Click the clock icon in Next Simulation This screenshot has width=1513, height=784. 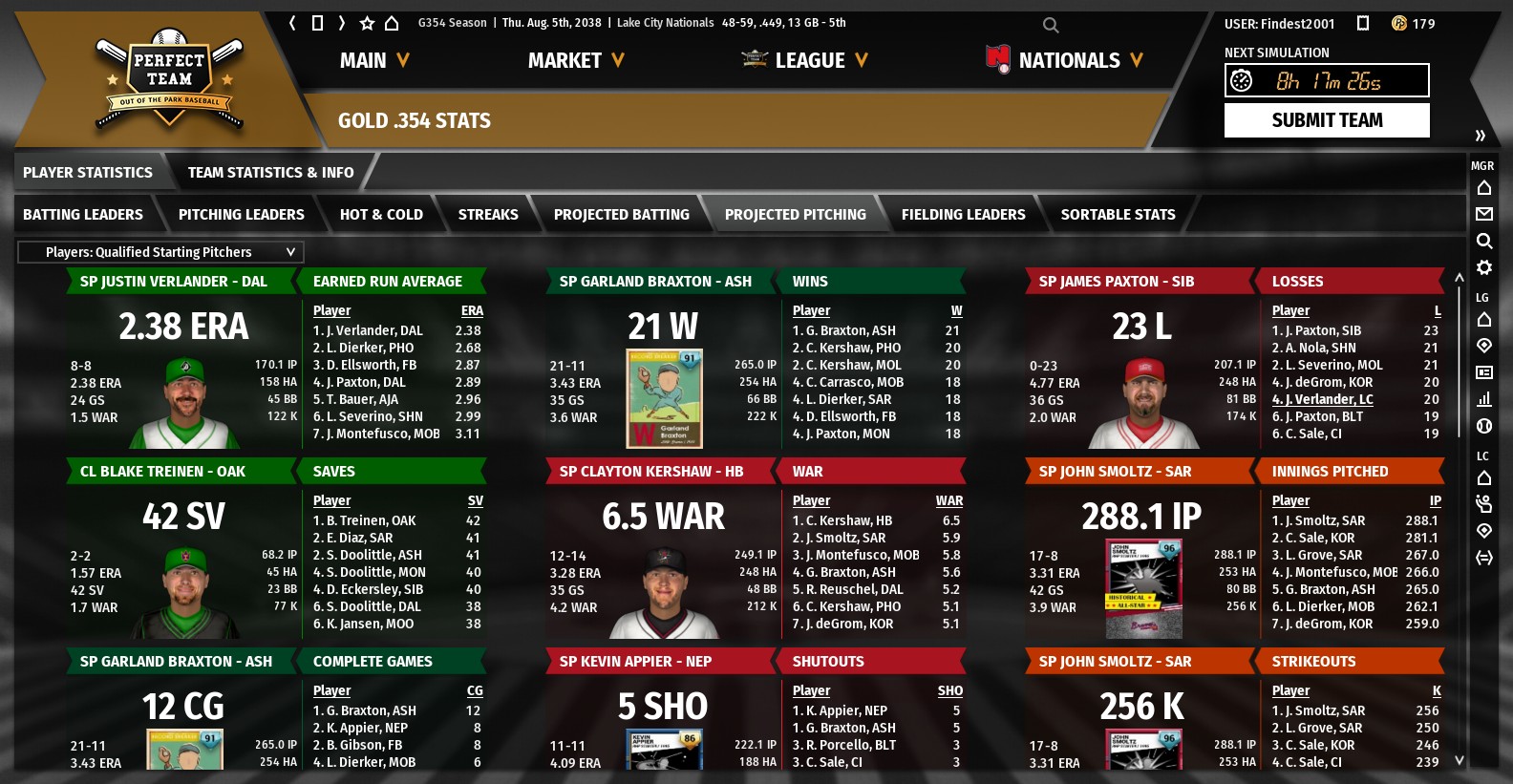[1242, 81]
